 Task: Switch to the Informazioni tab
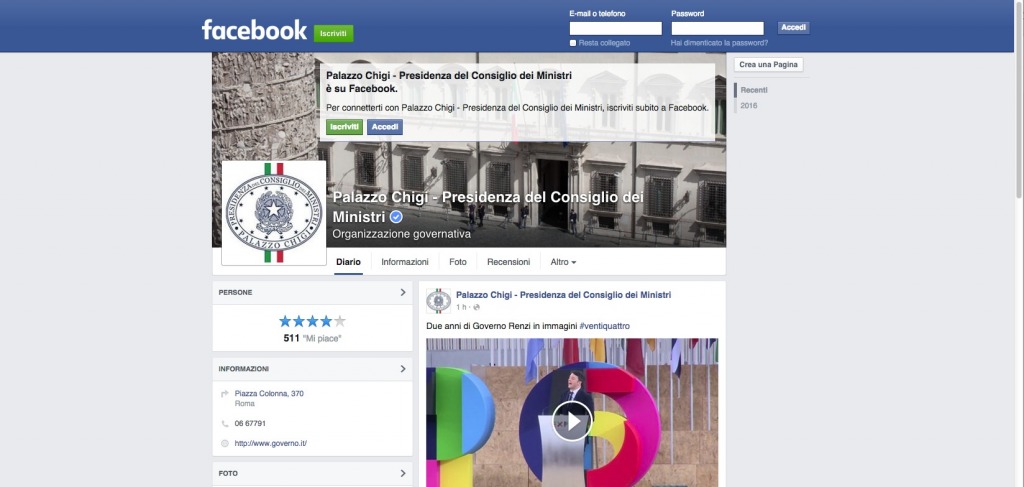pyautogui.click(x=405, y=262)
